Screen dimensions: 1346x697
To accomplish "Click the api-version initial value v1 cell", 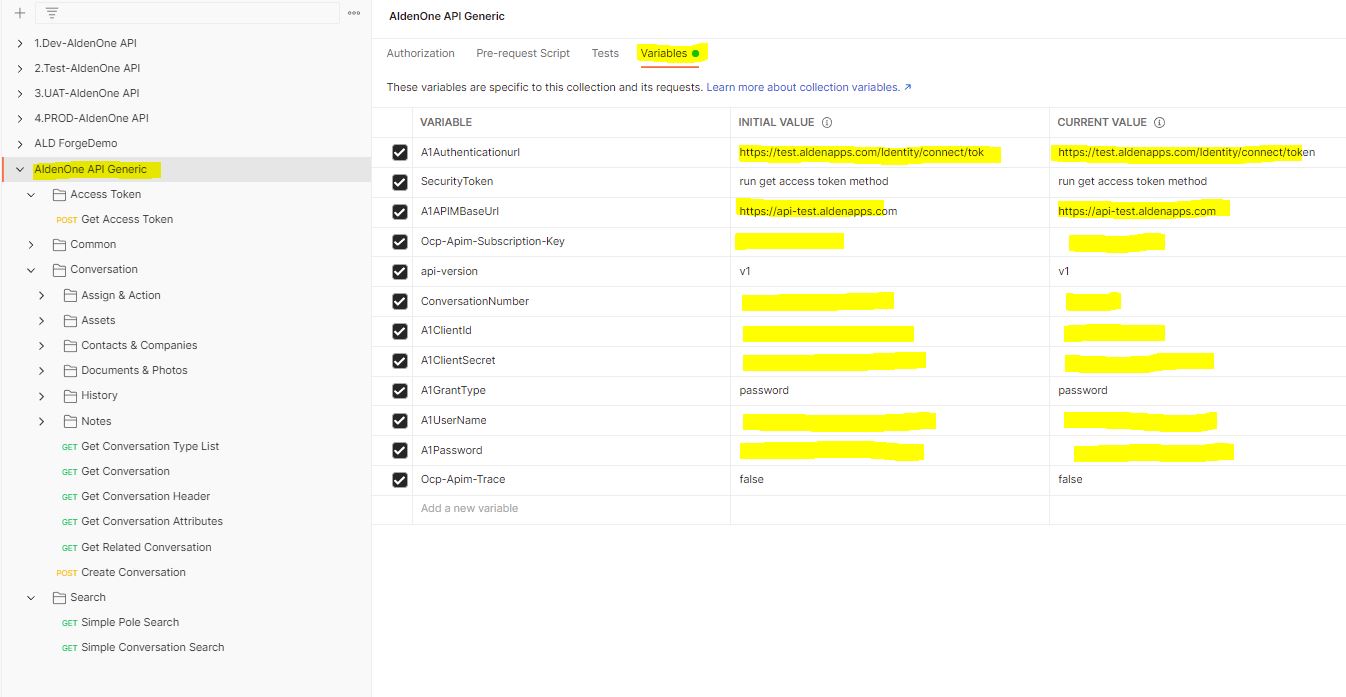I will 889,271.
